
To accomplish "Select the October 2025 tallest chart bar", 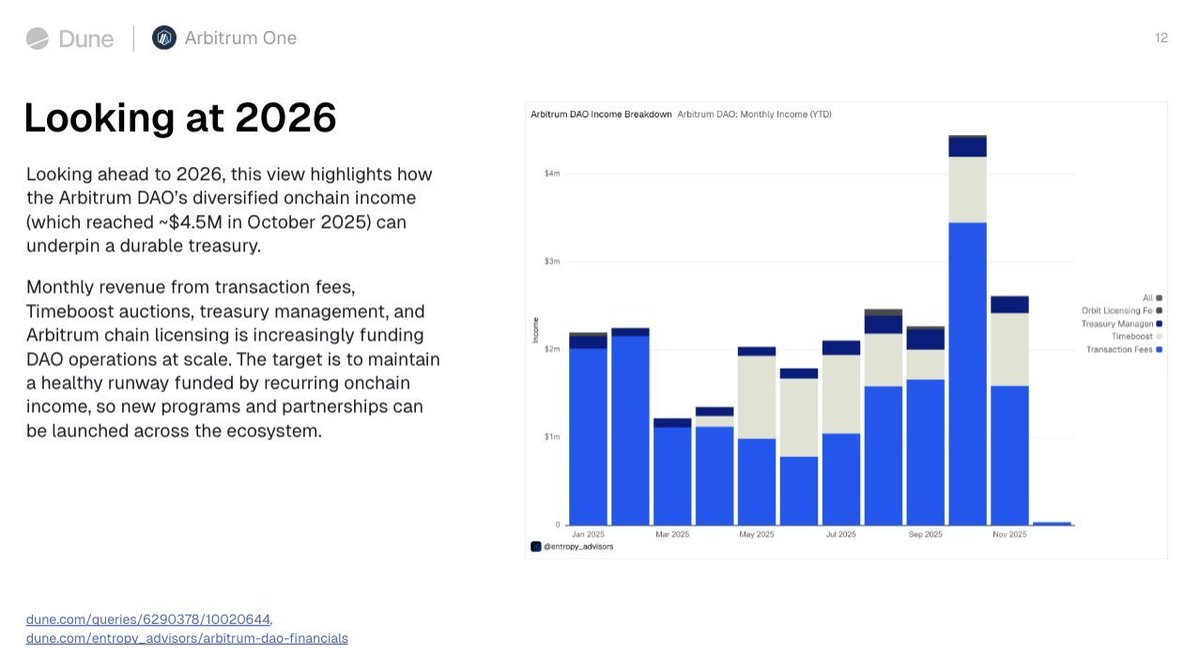I will click(x=968, y=330).
